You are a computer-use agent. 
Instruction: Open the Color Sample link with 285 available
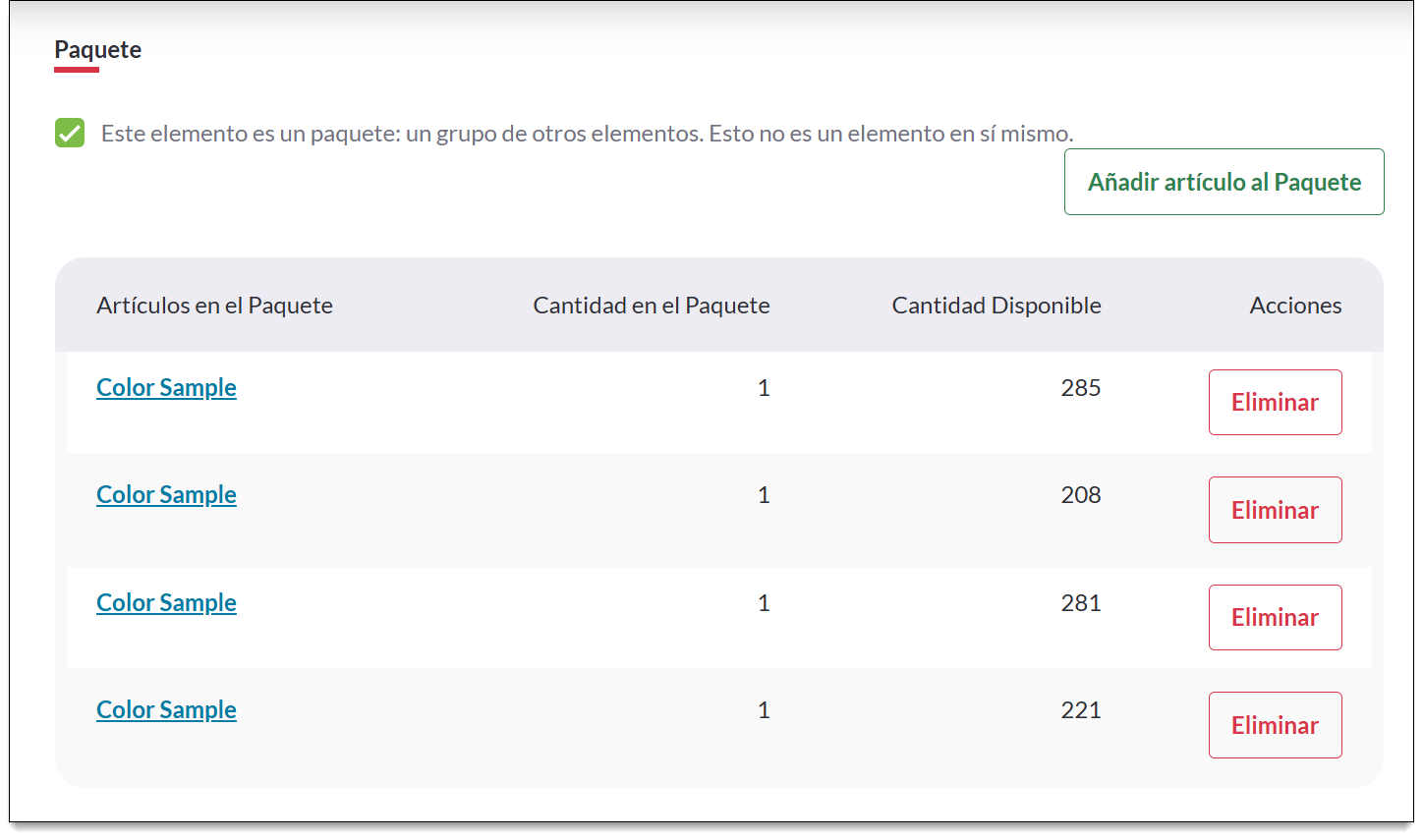[x=166, y=388]
